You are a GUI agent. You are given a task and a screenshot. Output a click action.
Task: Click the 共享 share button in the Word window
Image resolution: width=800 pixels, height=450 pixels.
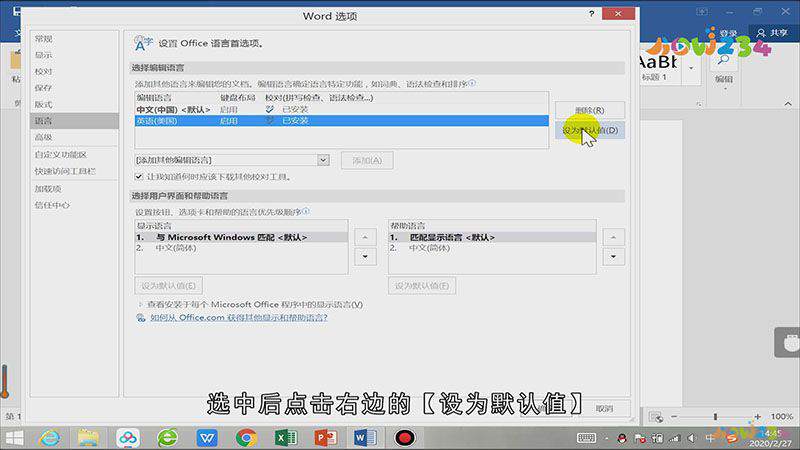point(772,33)
